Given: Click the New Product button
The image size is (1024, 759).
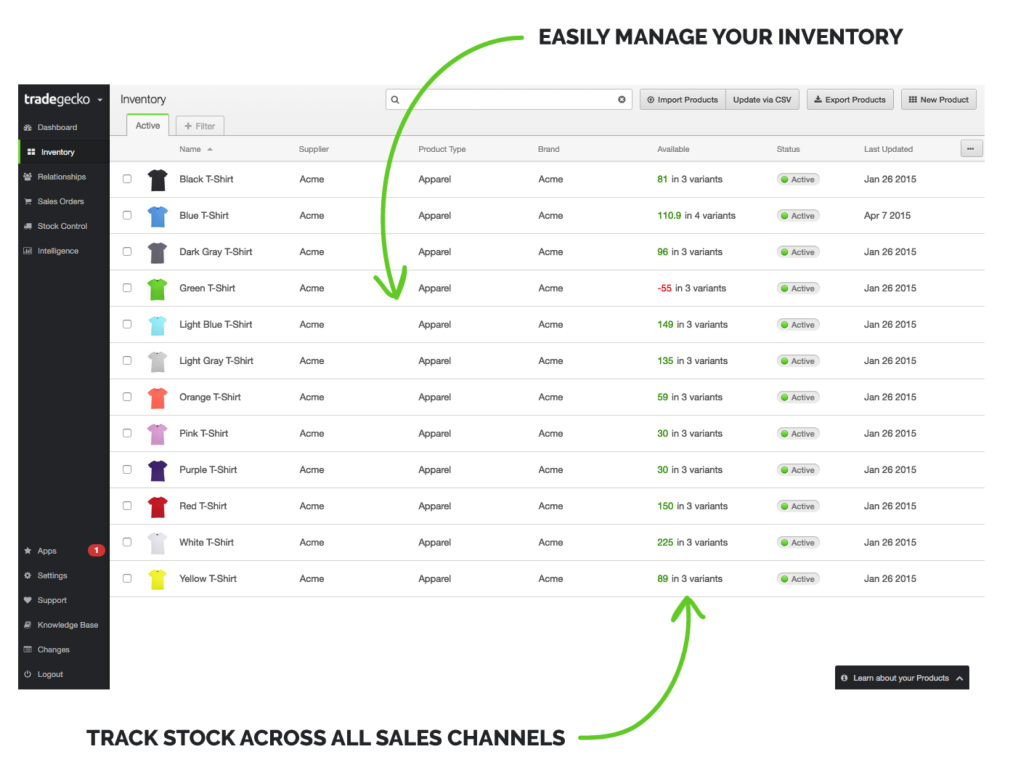Looking at the screenshot, I should [x=938, y=100].
